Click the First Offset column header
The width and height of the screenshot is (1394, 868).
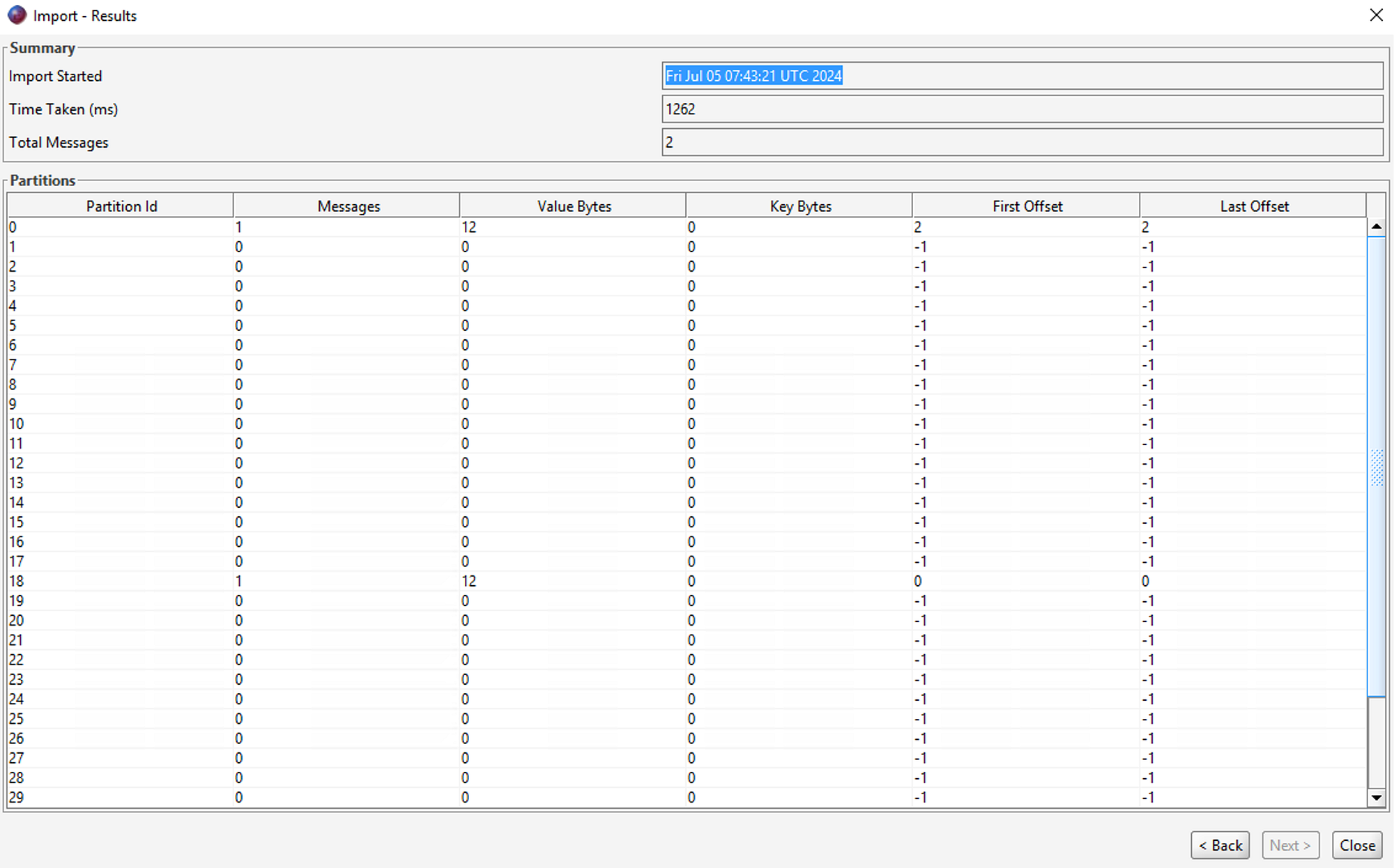[x=1026, y=206]
